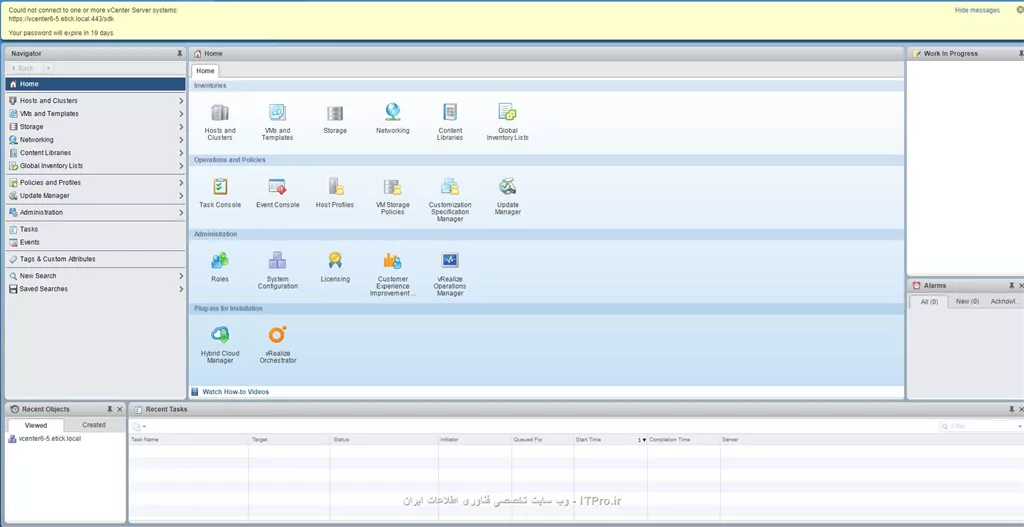Show Acknowledged alarms tab

pyautogui.click(x=1004, y=302)
